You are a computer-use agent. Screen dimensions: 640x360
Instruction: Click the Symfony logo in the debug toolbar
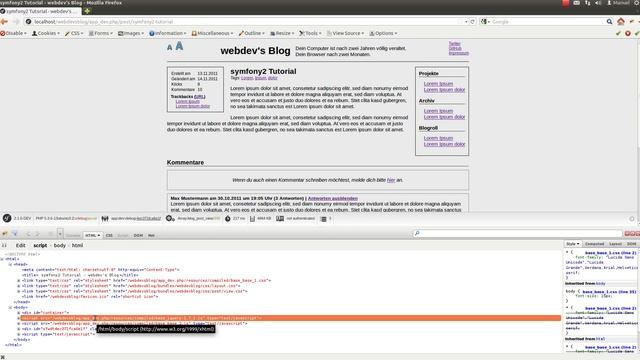(7, 218)
